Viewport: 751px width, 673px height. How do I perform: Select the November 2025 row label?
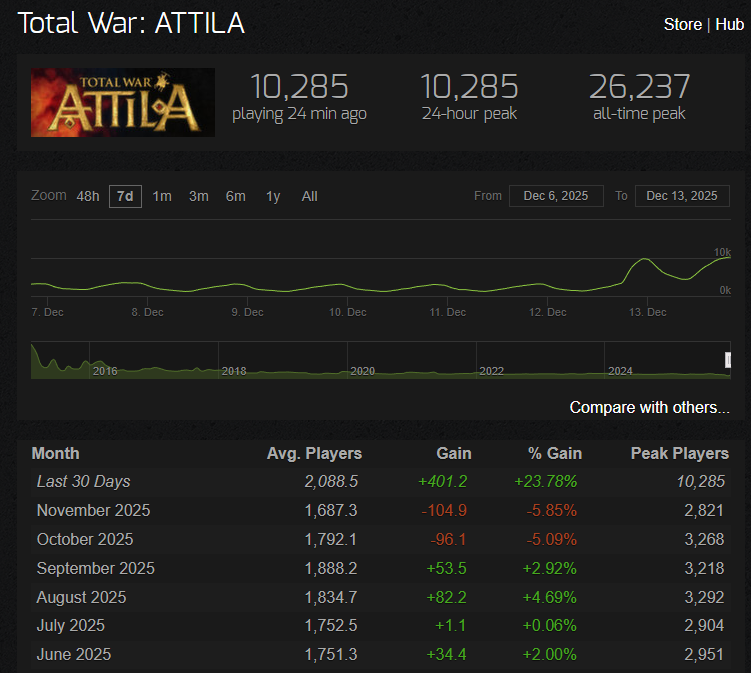(x=93, y=511)
